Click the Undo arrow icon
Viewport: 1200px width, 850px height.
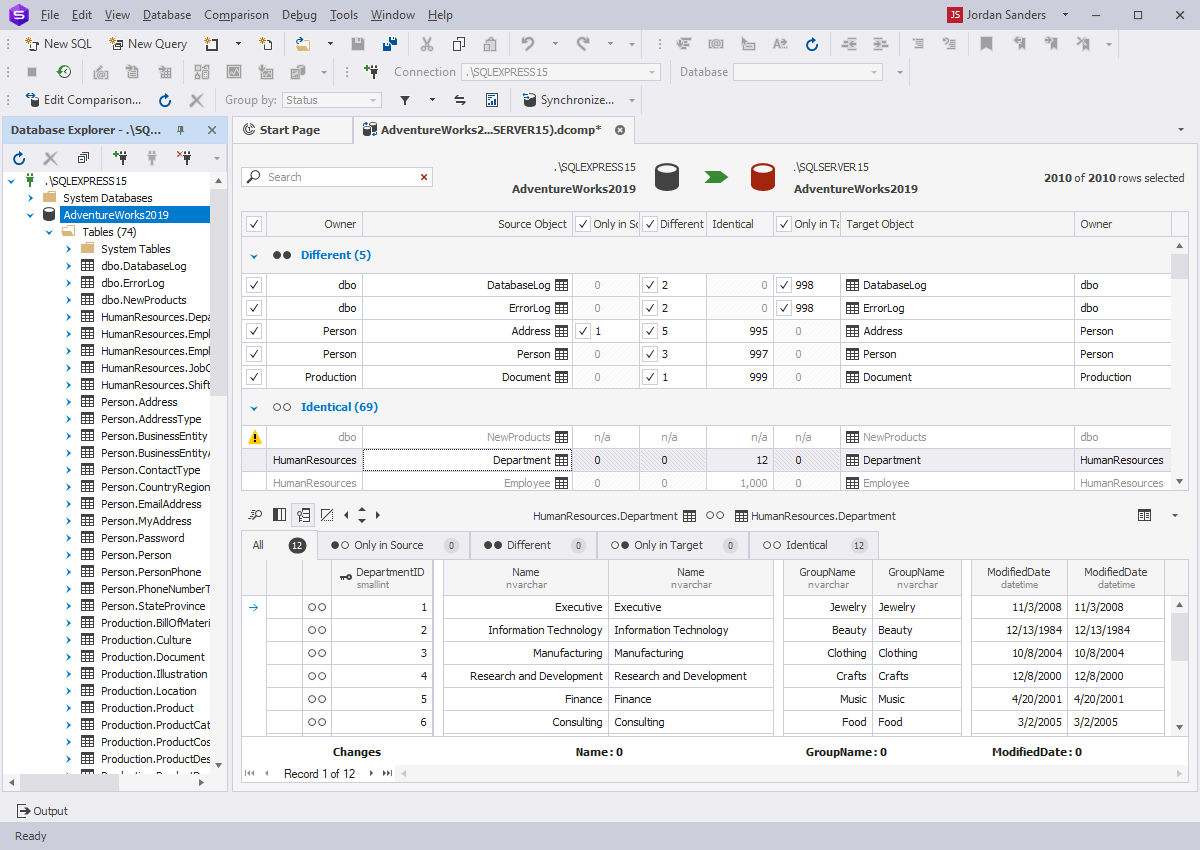(x=527, y=44)
